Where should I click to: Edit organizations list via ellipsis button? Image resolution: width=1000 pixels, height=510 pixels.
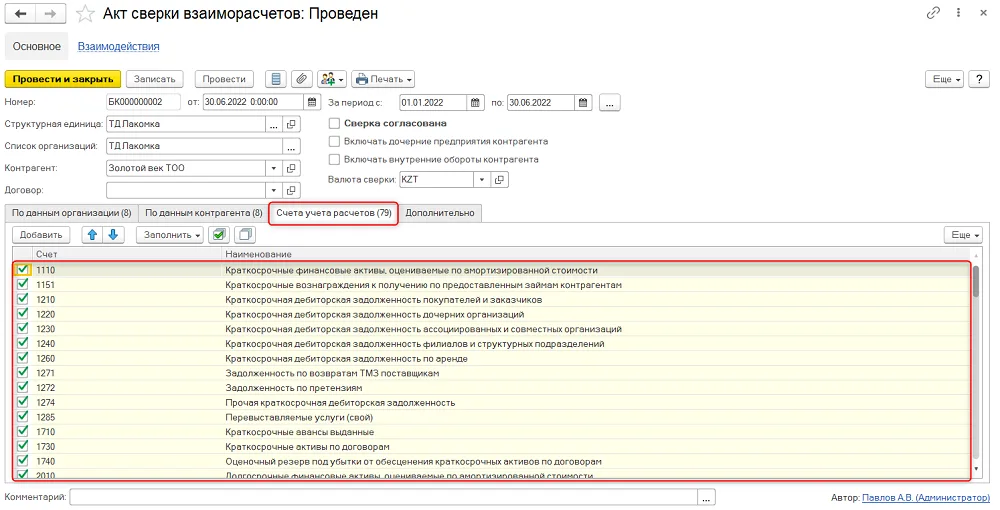point(291,146)
